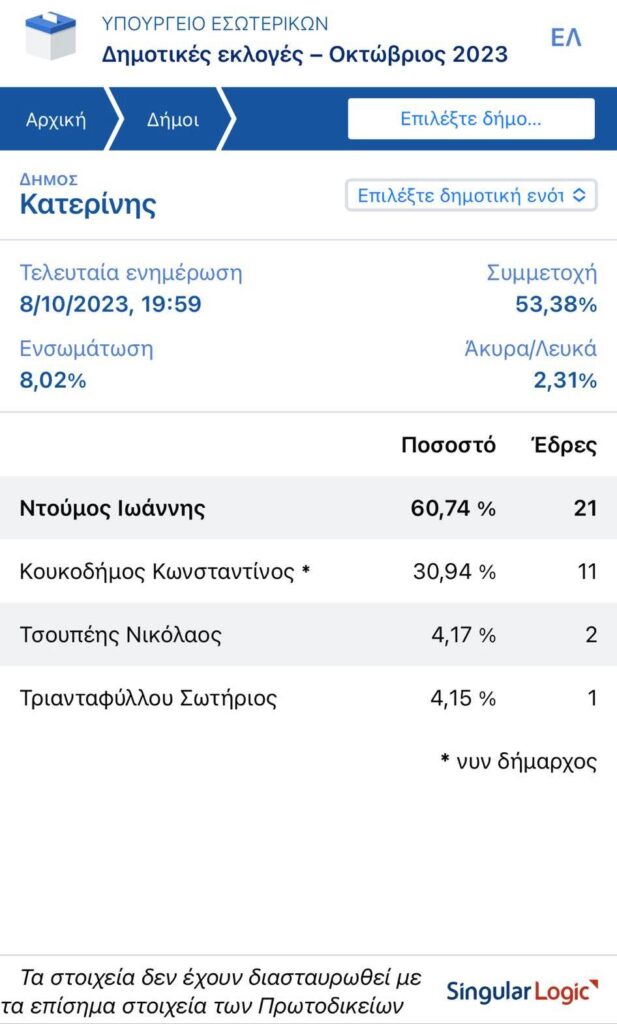The image size is (617, 1024).
Task: Open the Τσουπέης Νικόλαος candidate row
Action: tap(308, 635)
